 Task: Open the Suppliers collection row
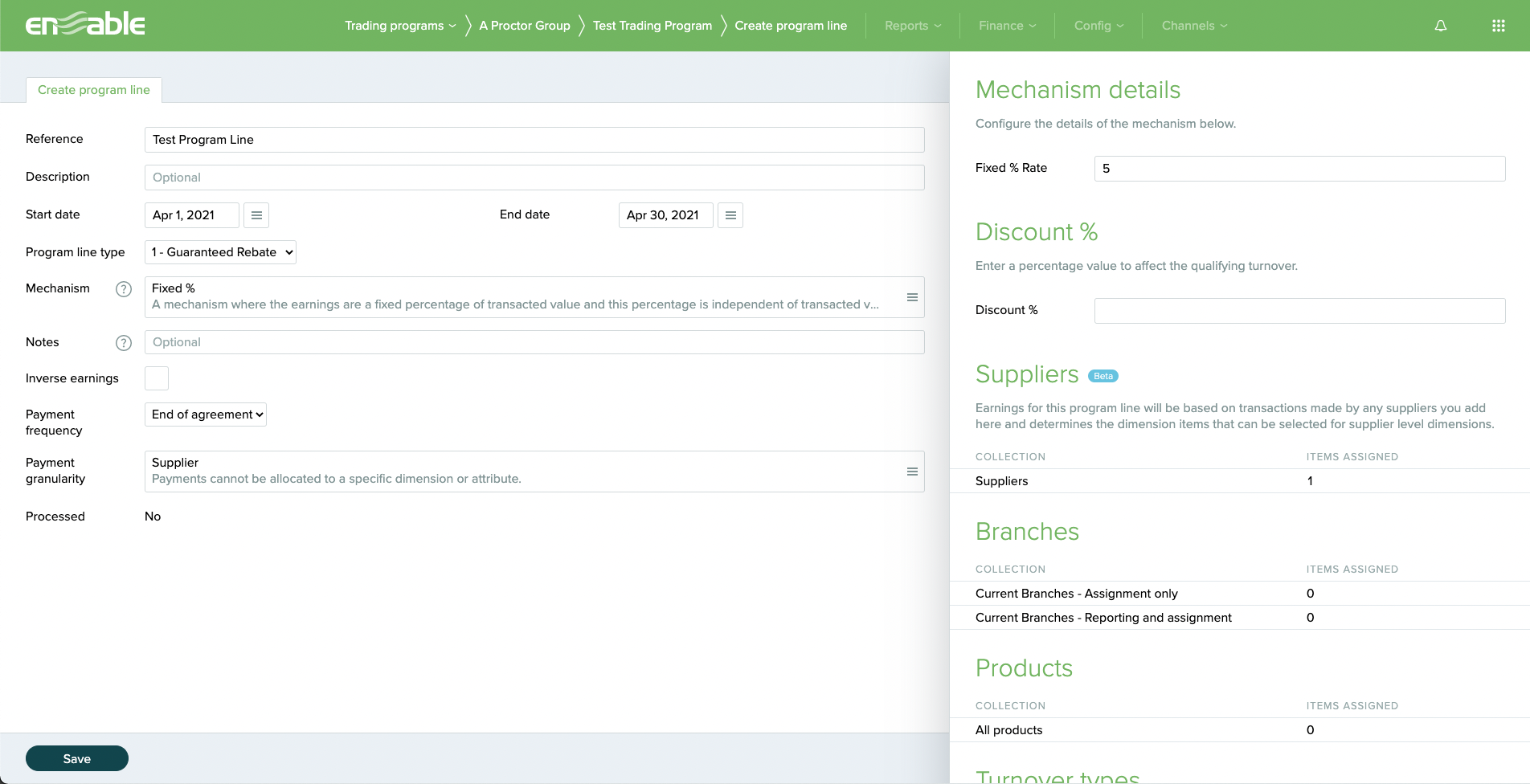1240,481
